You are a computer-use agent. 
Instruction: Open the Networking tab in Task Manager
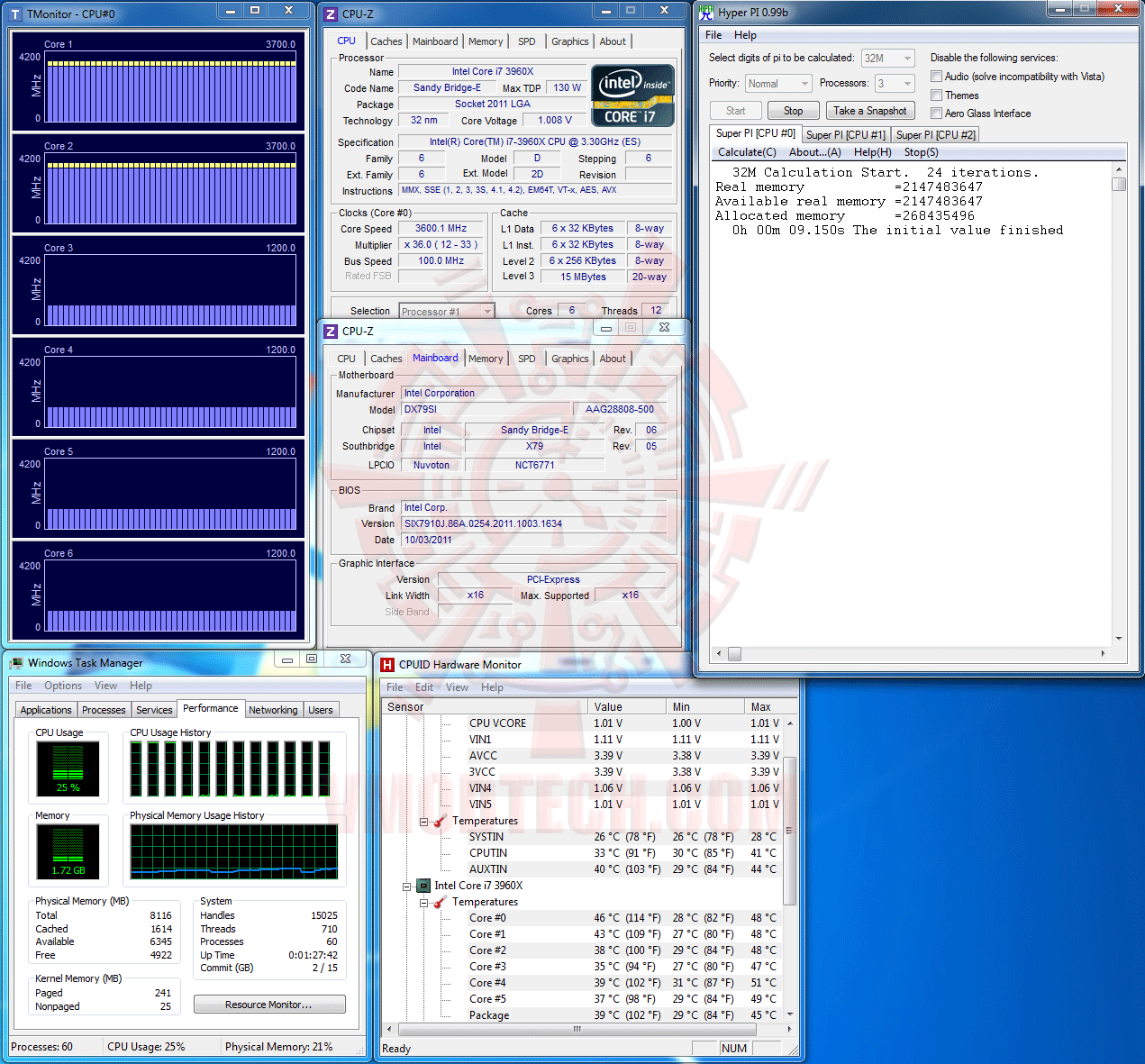(273, 710)
